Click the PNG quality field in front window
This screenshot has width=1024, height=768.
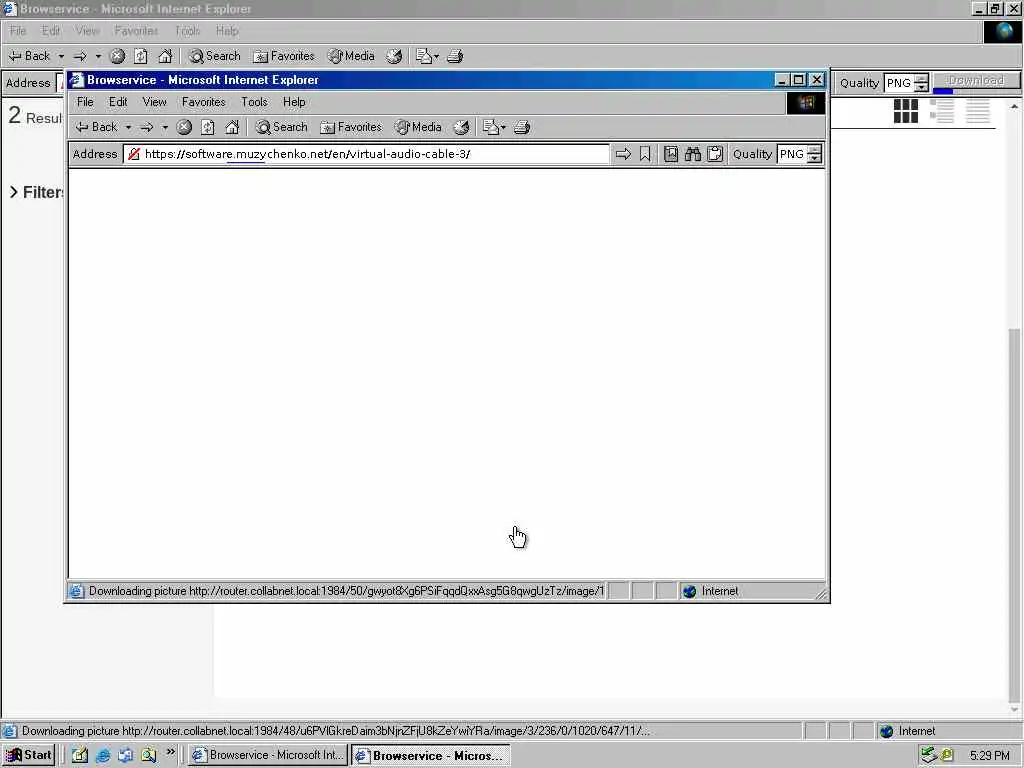click(792, 154)
